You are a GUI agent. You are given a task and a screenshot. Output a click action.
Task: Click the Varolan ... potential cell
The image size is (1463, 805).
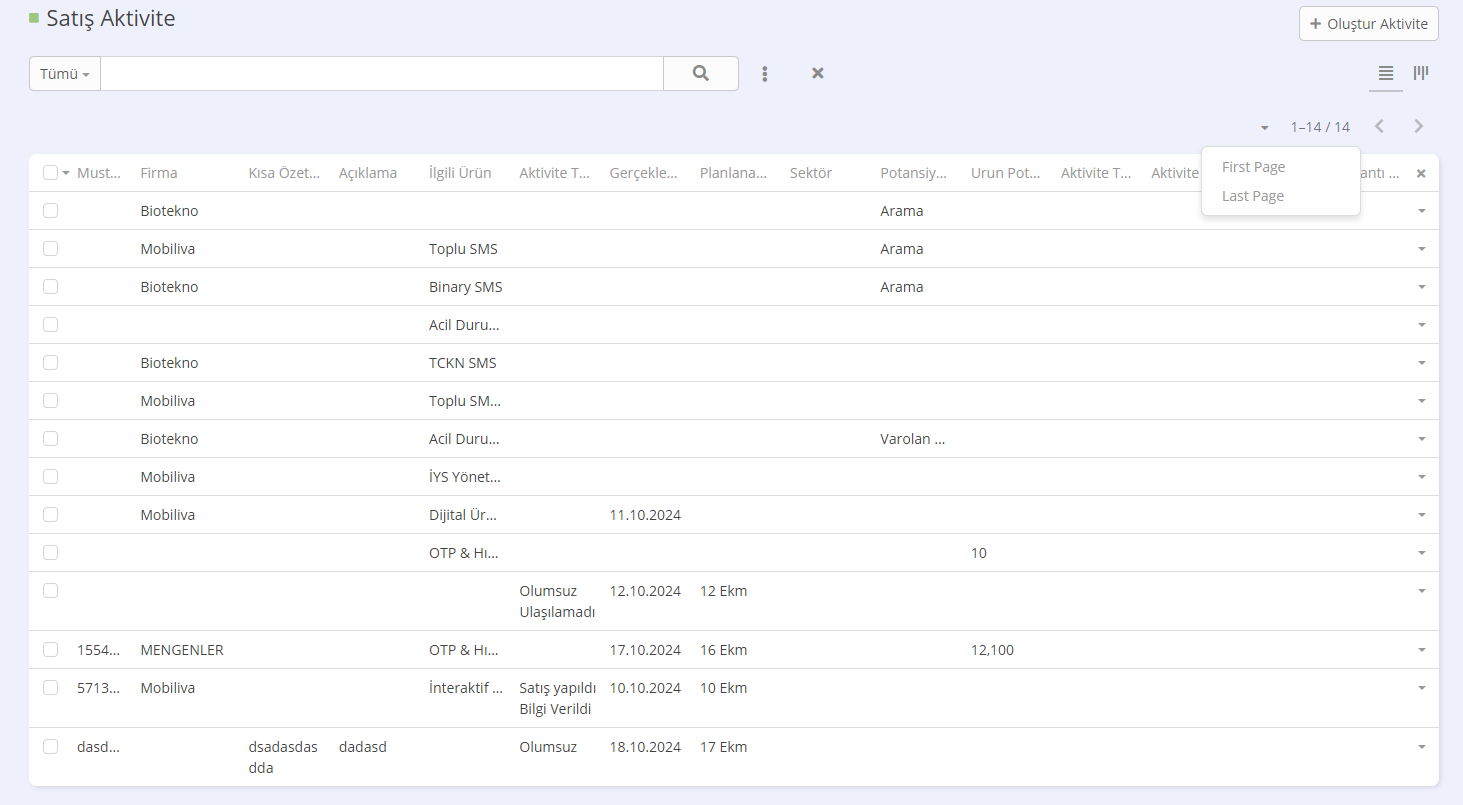click(x=913, y=439)
